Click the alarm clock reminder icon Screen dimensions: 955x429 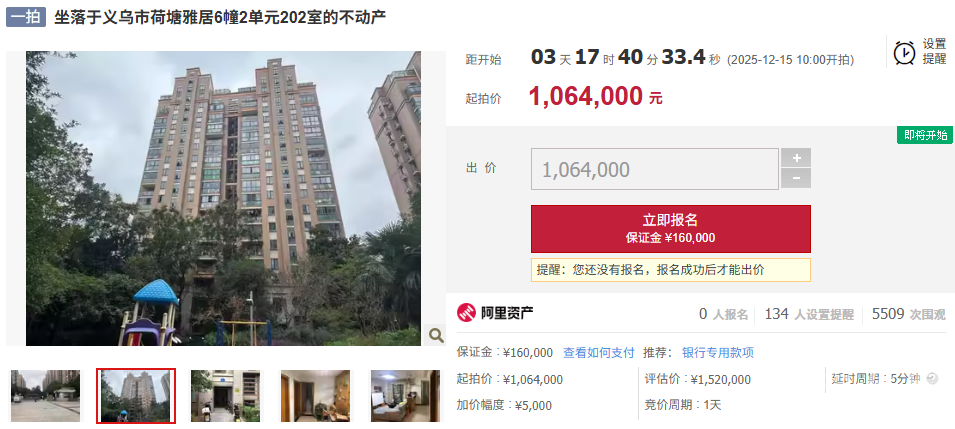pyautogui.click(x=904, y=52)
